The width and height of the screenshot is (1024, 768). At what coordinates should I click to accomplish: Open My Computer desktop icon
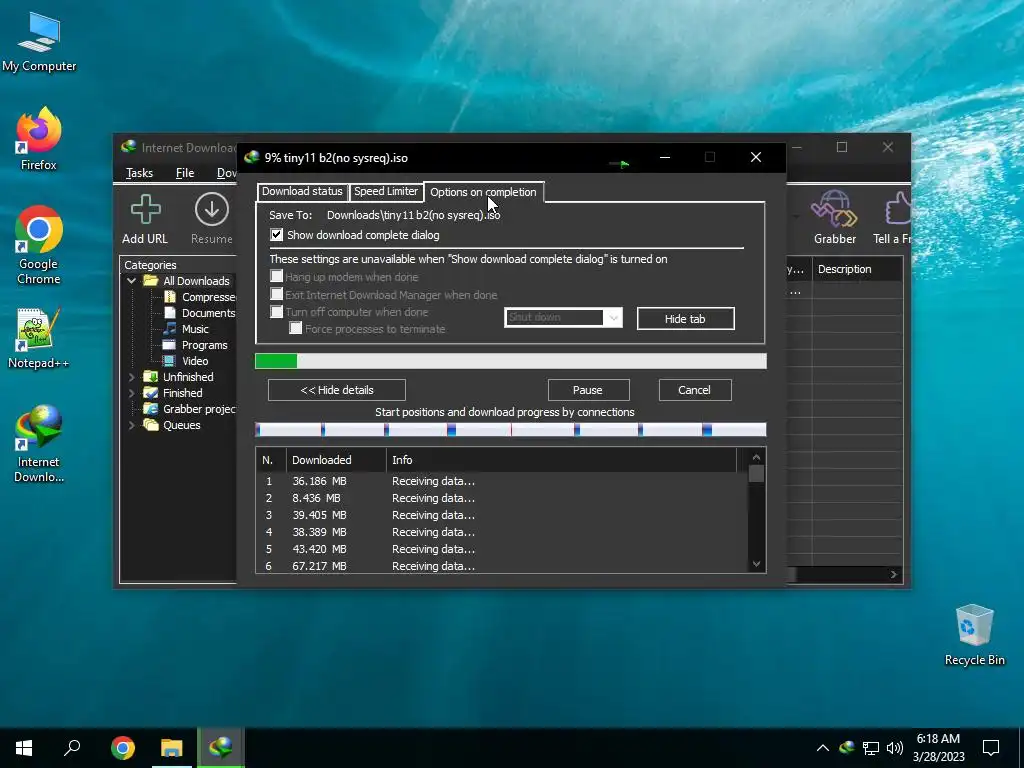click(39, 41)
